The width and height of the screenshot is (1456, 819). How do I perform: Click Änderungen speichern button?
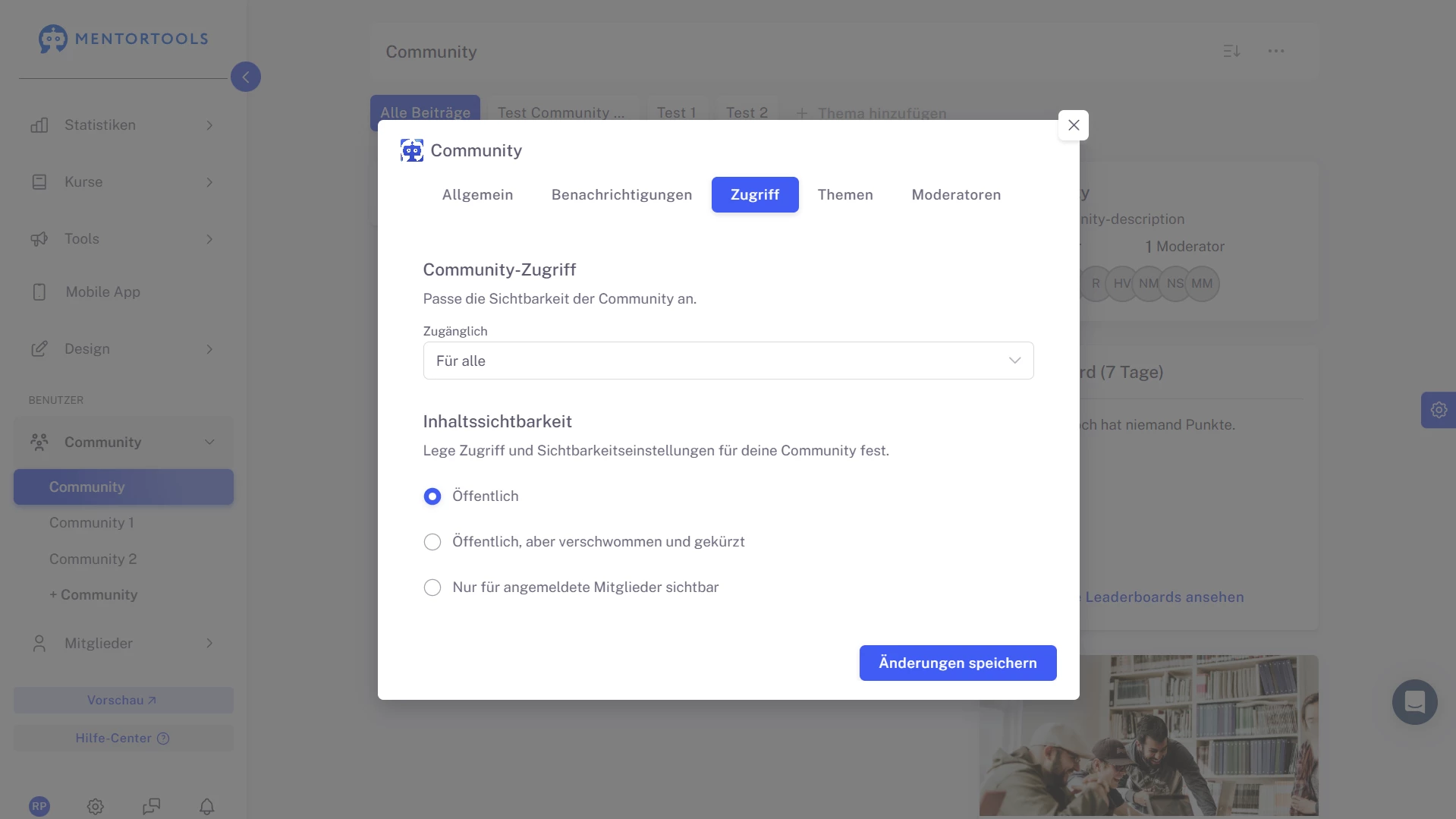coord(958,663)
